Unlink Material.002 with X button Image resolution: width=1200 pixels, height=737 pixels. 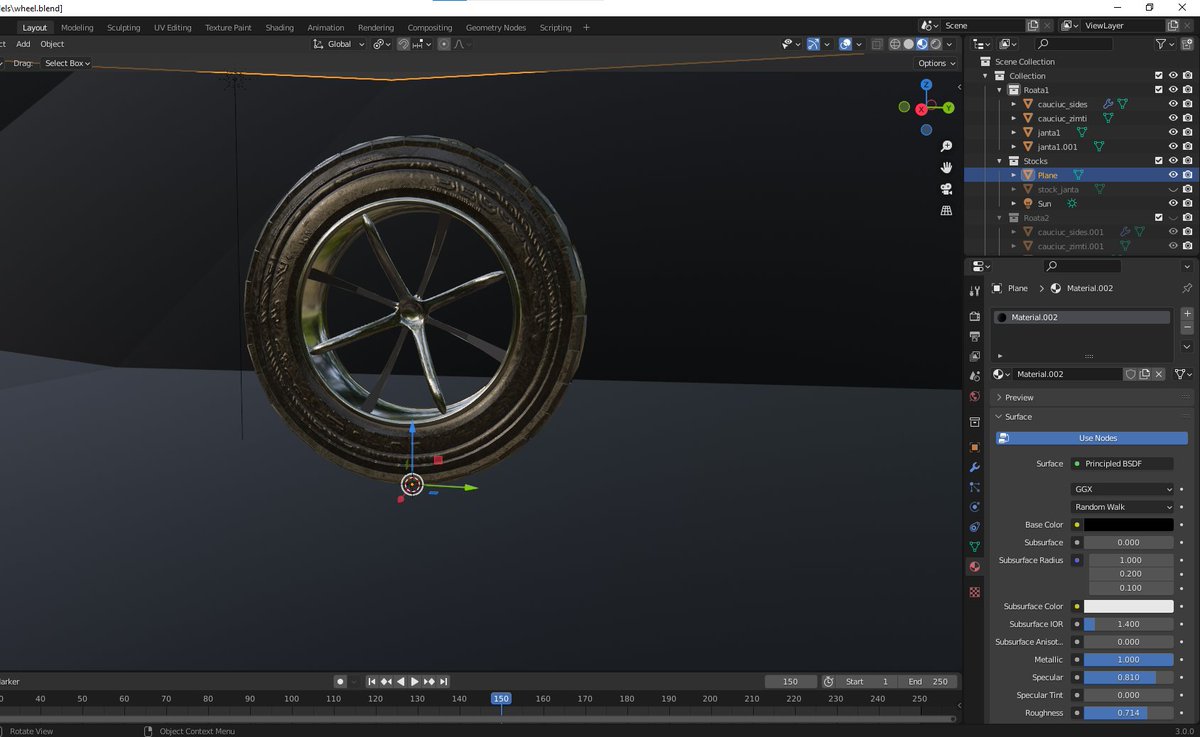coord(1159,374)
